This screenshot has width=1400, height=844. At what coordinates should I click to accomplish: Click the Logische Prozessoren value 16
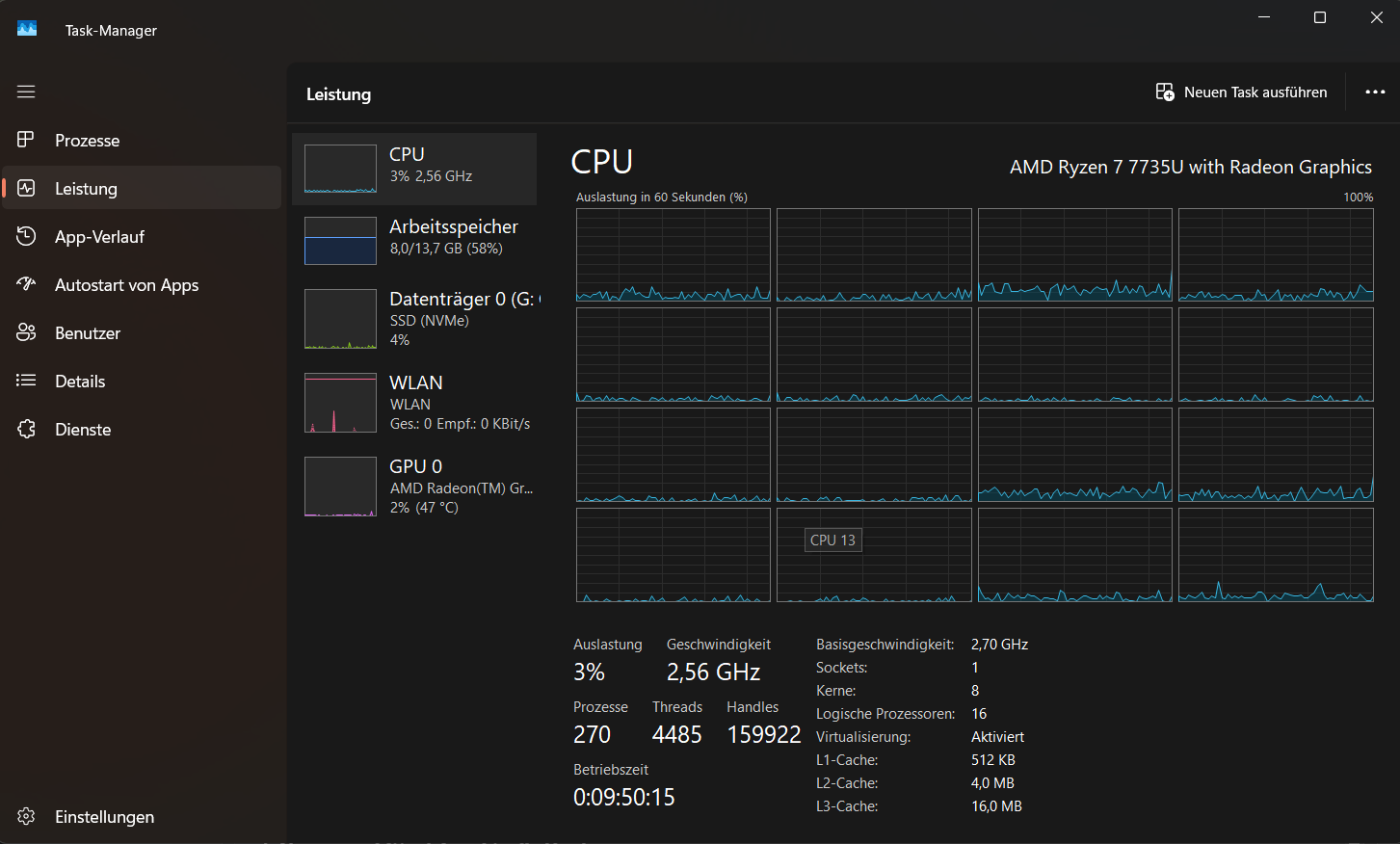(979, 714)
